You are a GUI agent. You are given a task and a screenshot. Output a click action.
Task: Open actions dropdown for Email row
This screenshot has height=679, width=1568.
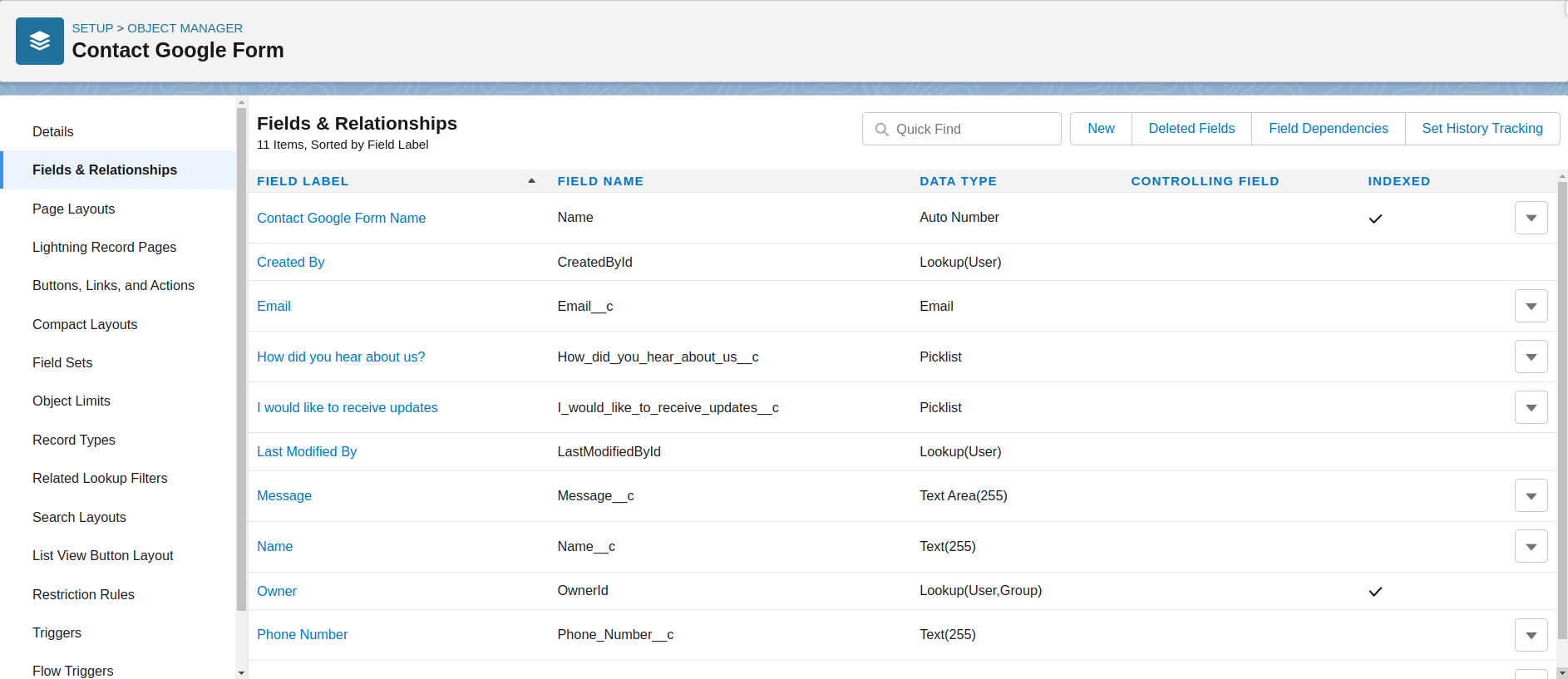click(1531, 306)
